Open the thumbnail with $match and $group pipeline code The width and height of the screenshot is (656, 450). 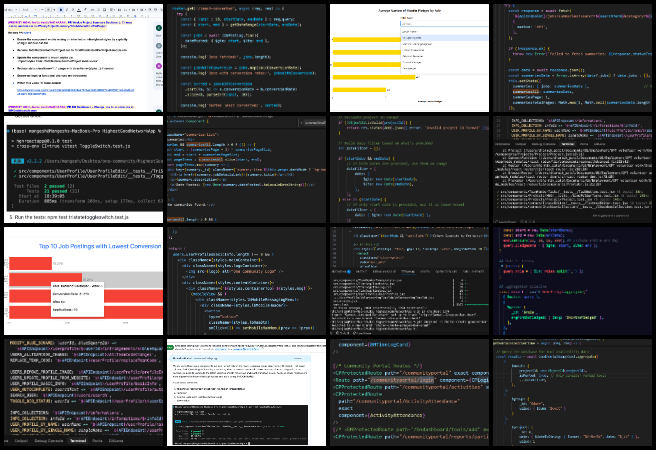572,392
